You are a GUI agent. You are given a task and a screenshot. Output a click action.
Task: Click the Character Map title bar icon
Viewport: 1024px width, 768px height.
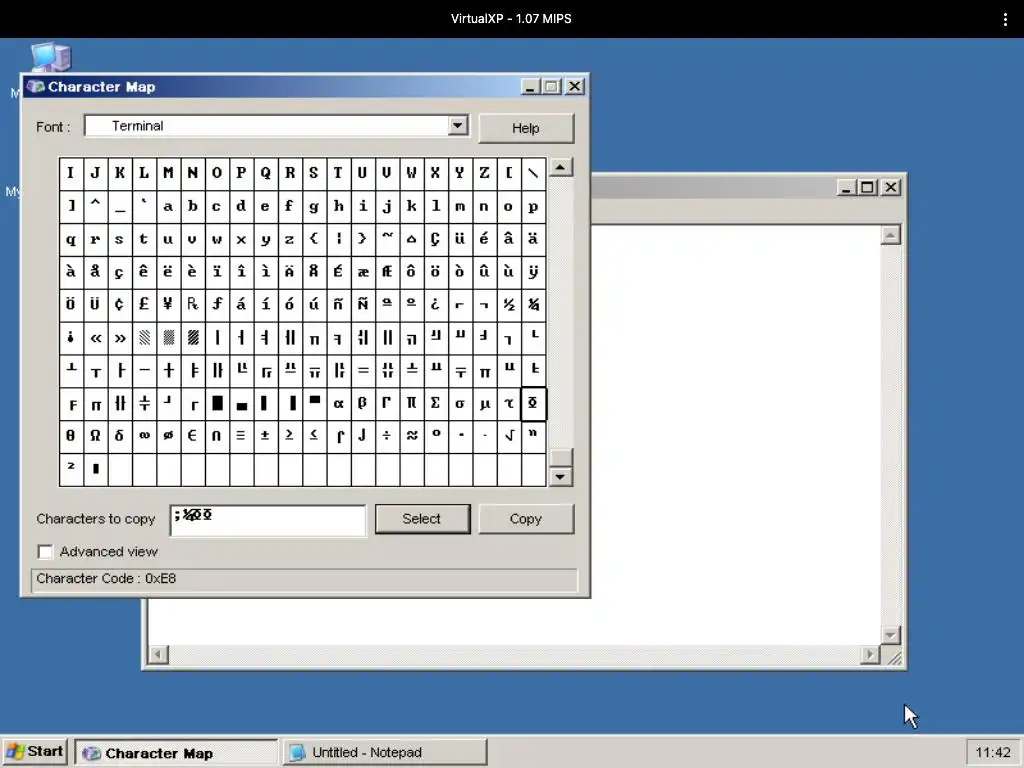pyautogui.click(x=36, y=86)
